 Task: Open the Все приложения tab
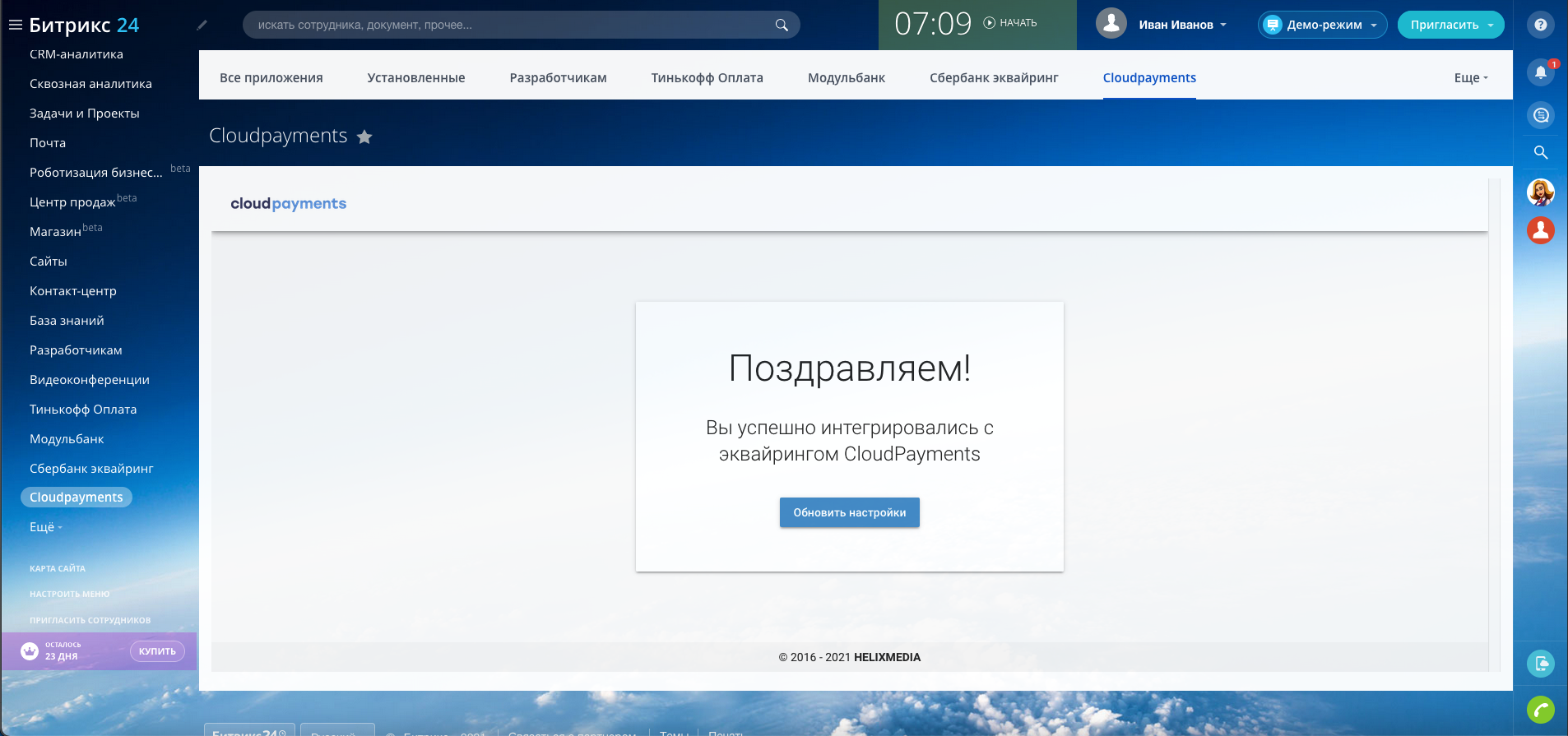(271, 77)
